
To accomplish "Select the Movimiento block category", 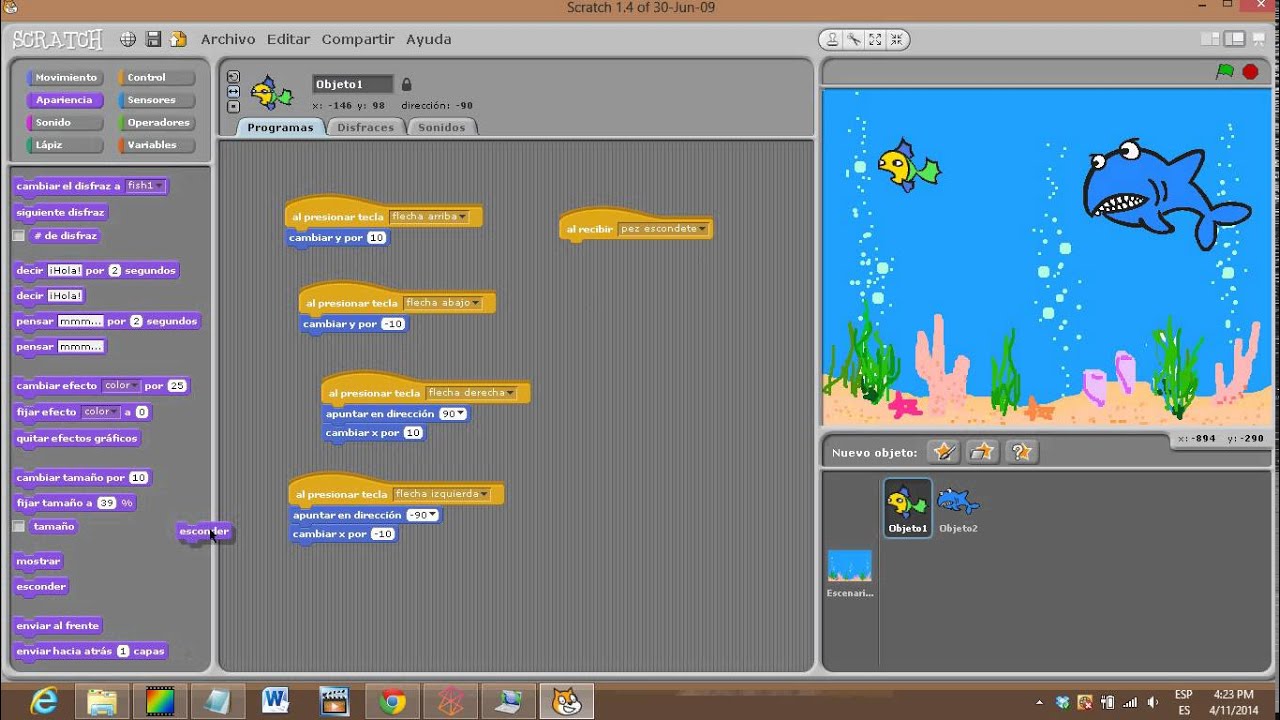I will click(64, 77).
